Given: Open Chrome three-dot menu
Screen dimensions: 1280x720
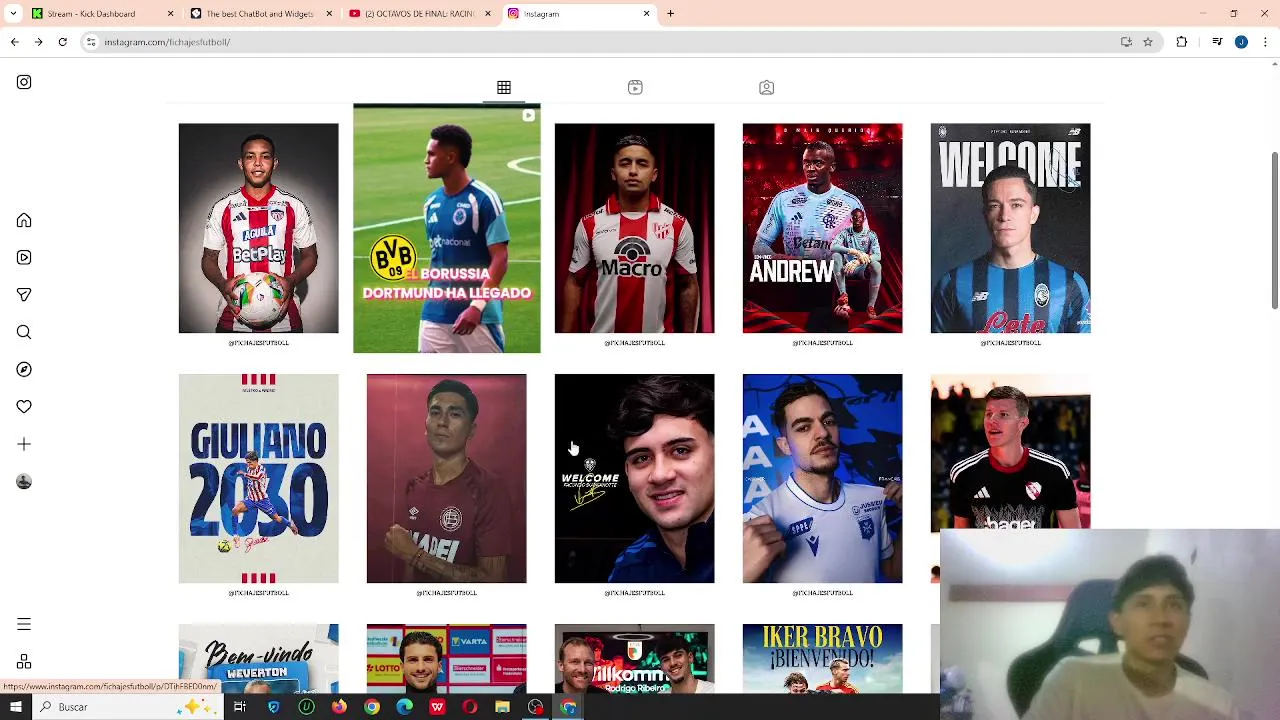Looking at the screenshot, I should (1266, 42).
